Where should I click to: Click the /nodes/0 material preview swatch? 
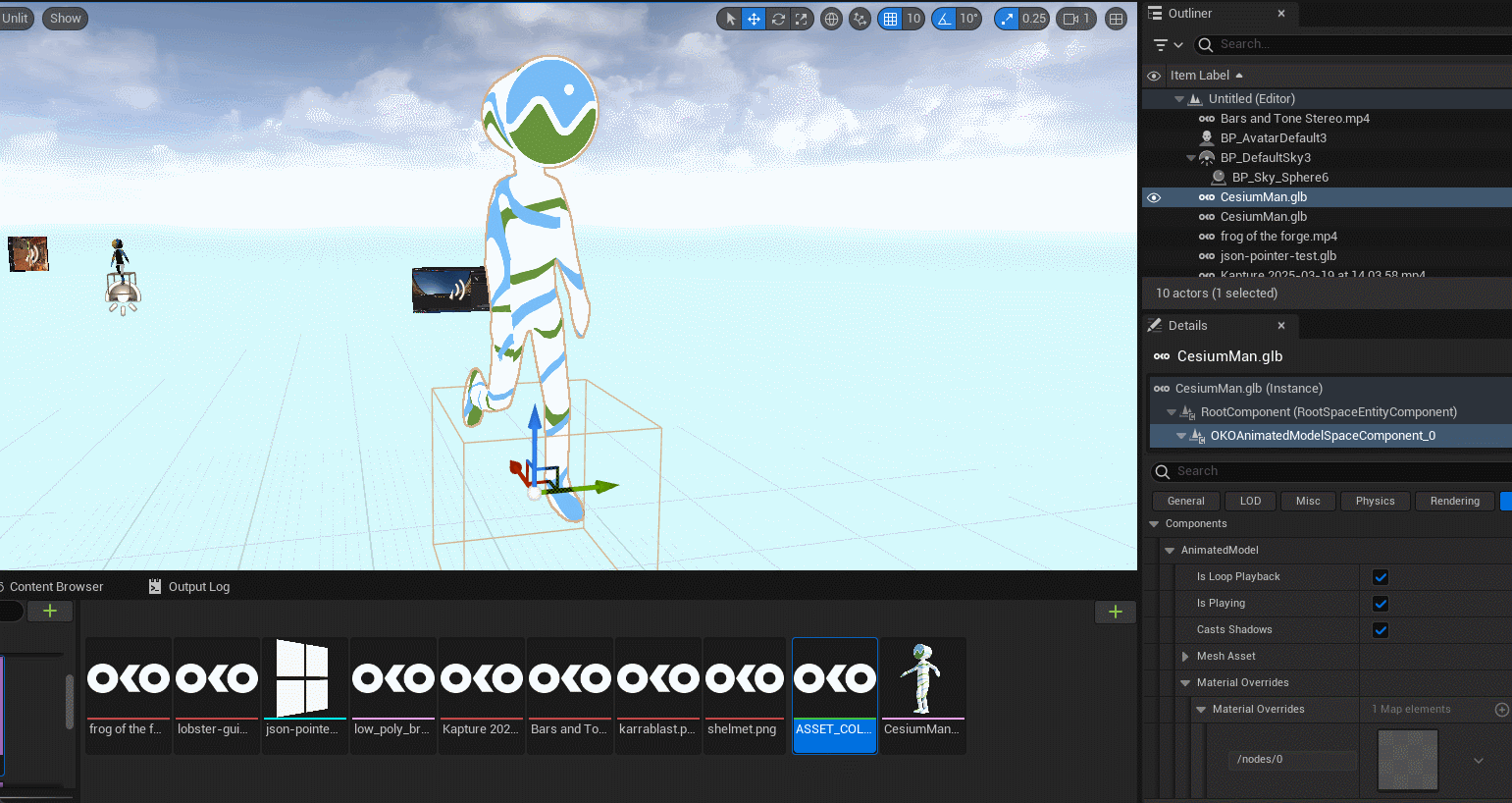click(x=1408, y=759)
